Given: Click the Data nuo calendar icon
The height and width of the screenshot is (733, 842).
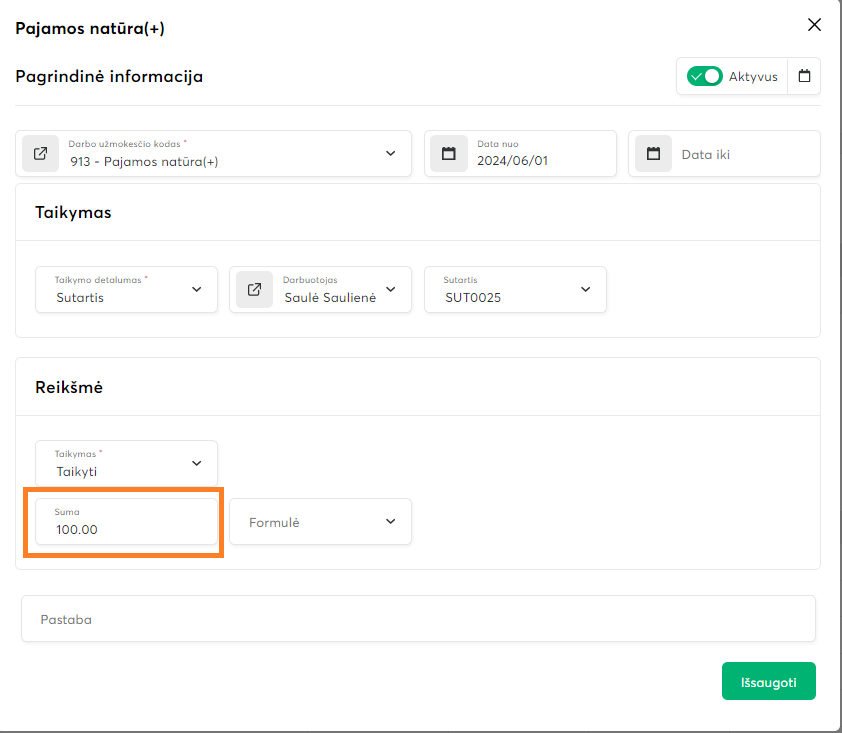Looking at the screenshot, I should (x=449, y=154).
